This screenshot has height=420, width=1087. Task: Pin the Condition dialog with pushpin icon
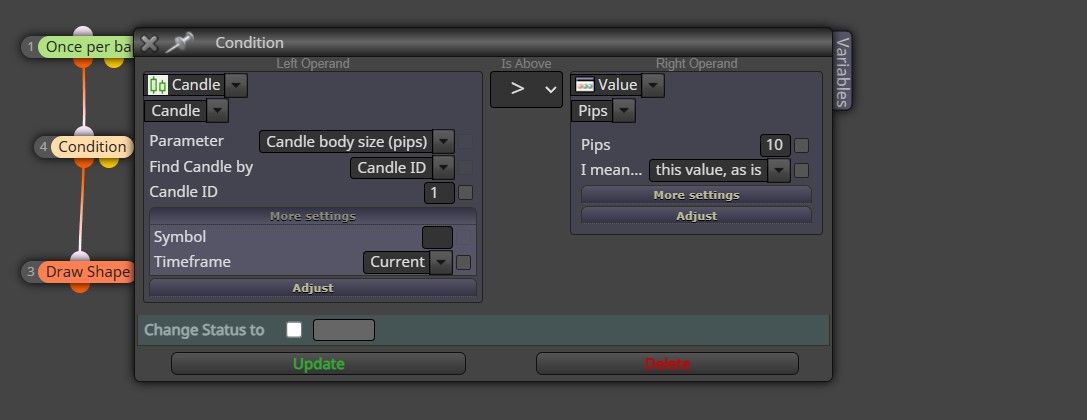point(180,43)
